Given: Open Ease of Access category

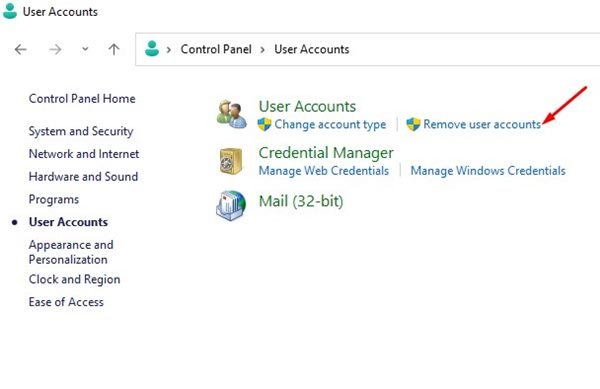Looking at the screenshot, I should tap(66, 302).
